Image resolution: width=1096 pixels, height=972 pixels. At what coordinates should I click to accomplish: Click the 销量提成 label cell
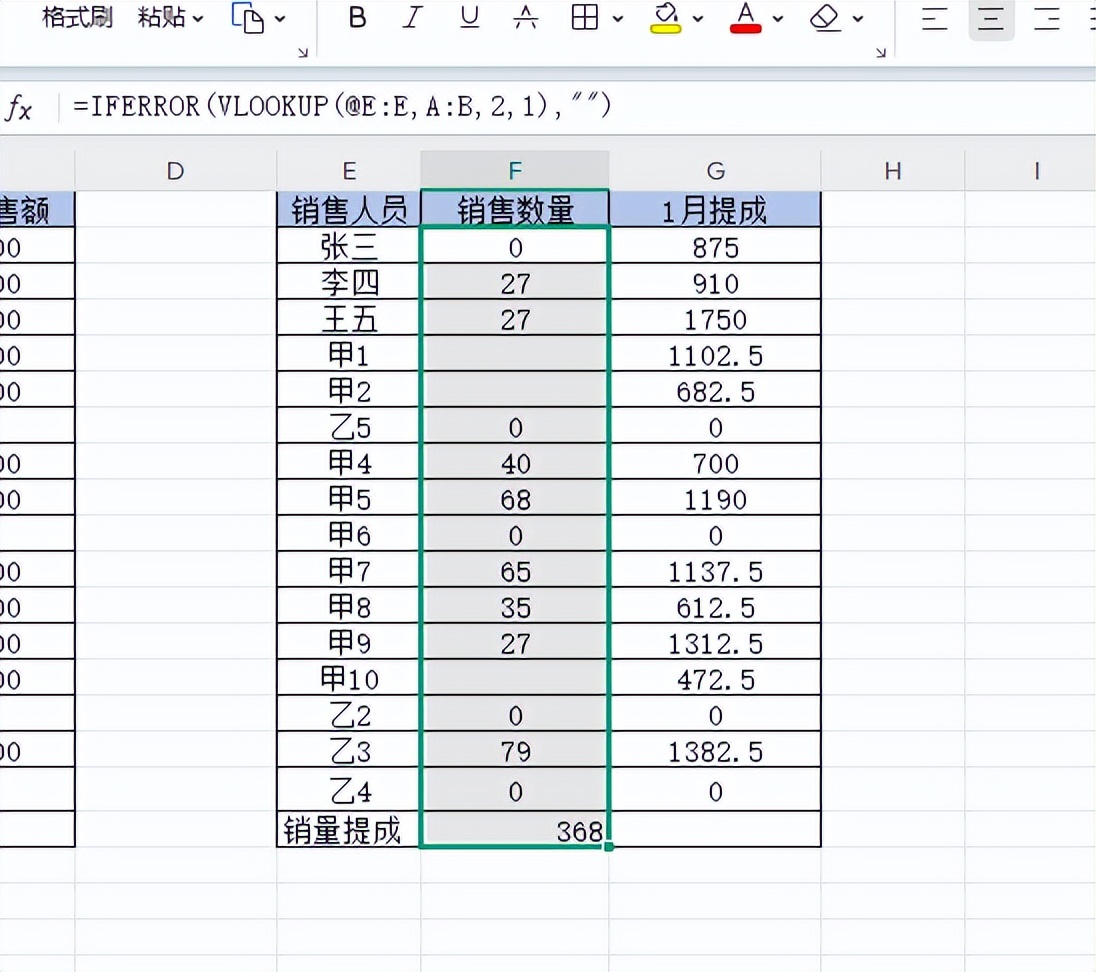pyautogui.click(x=349, y=830)
